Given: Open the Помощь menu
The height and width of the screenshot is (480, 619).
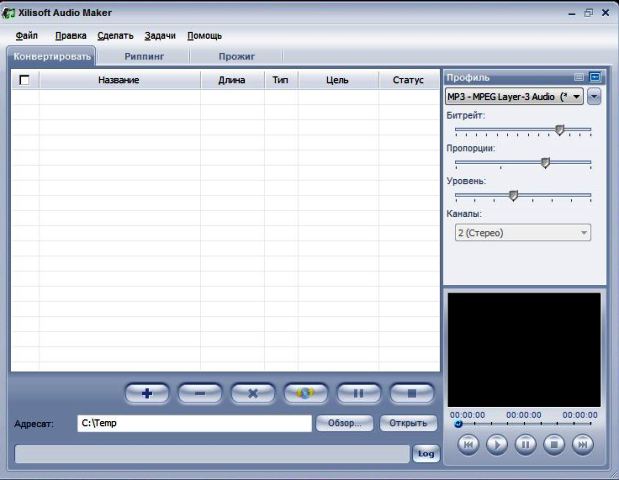Looking at the screenshot, I should coord(204,36).
